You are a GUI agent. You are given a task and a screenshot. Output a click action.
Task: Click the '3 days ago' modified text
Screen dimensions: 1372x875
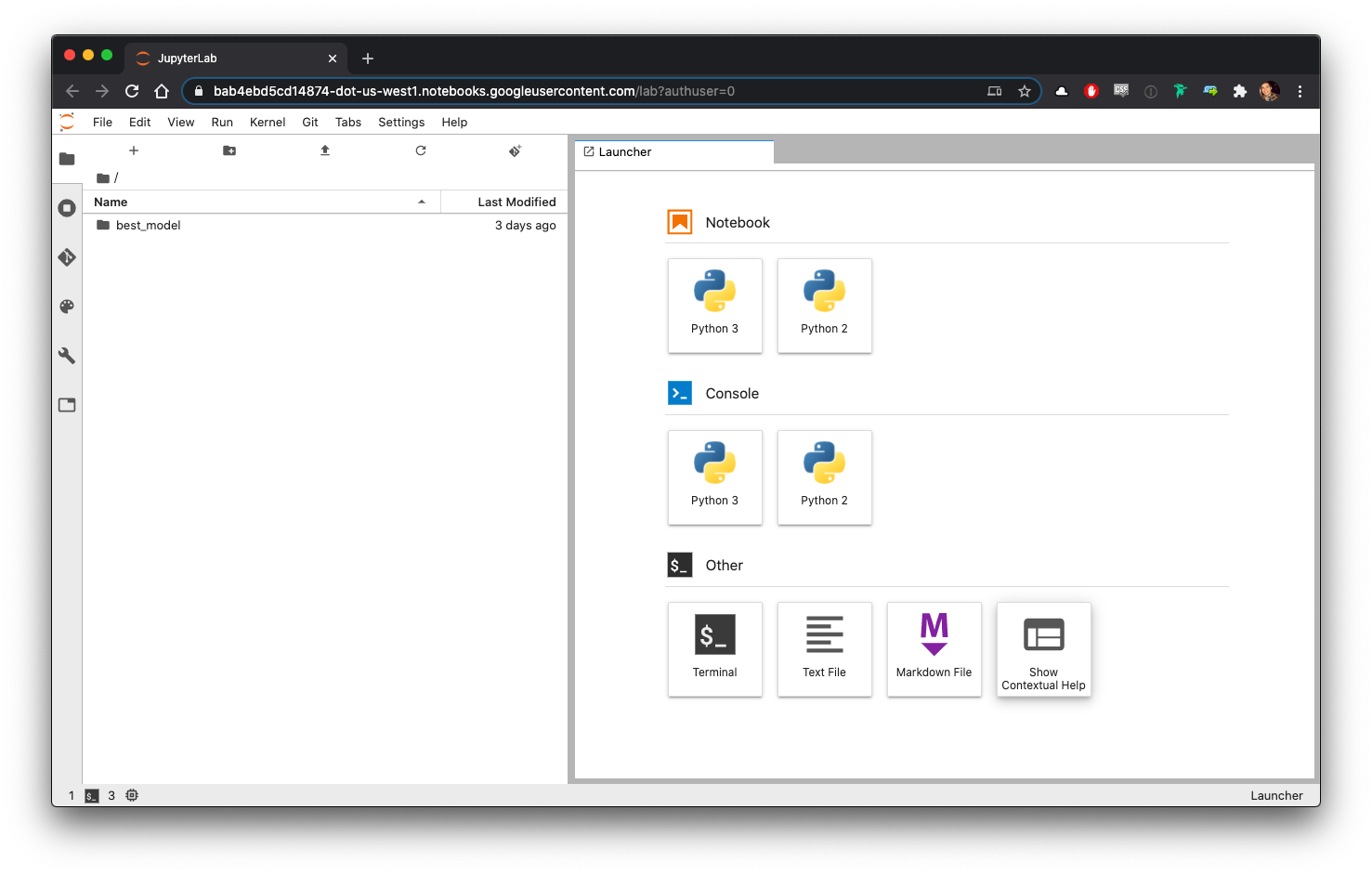tap(526, 226)
